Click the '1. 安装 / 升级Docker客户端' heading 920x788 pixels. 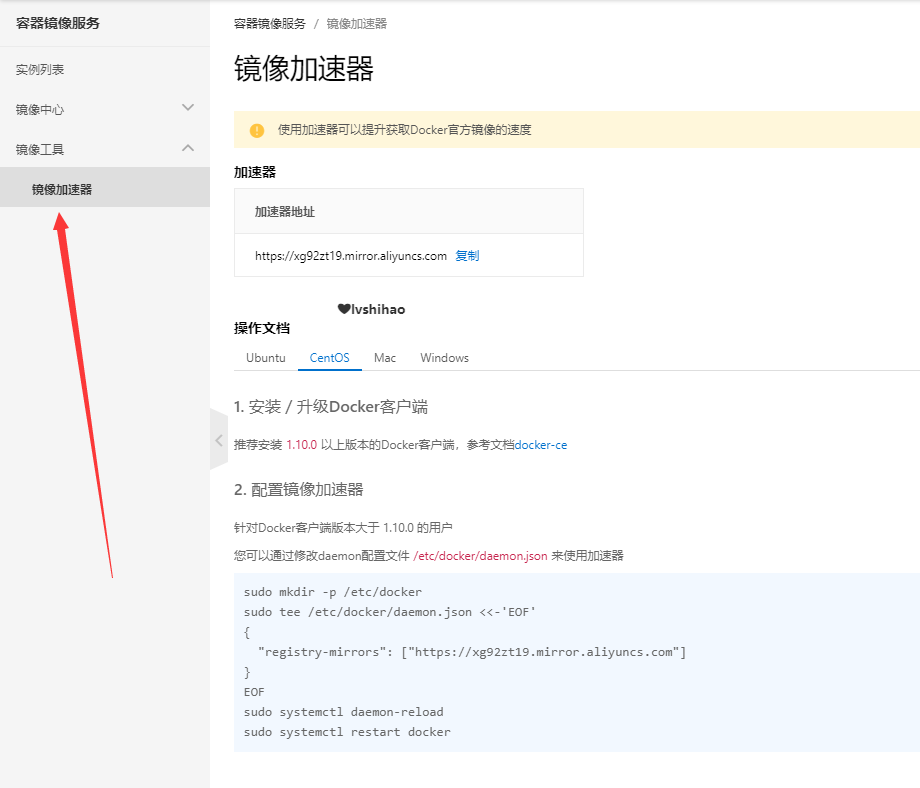coord(331,407)
